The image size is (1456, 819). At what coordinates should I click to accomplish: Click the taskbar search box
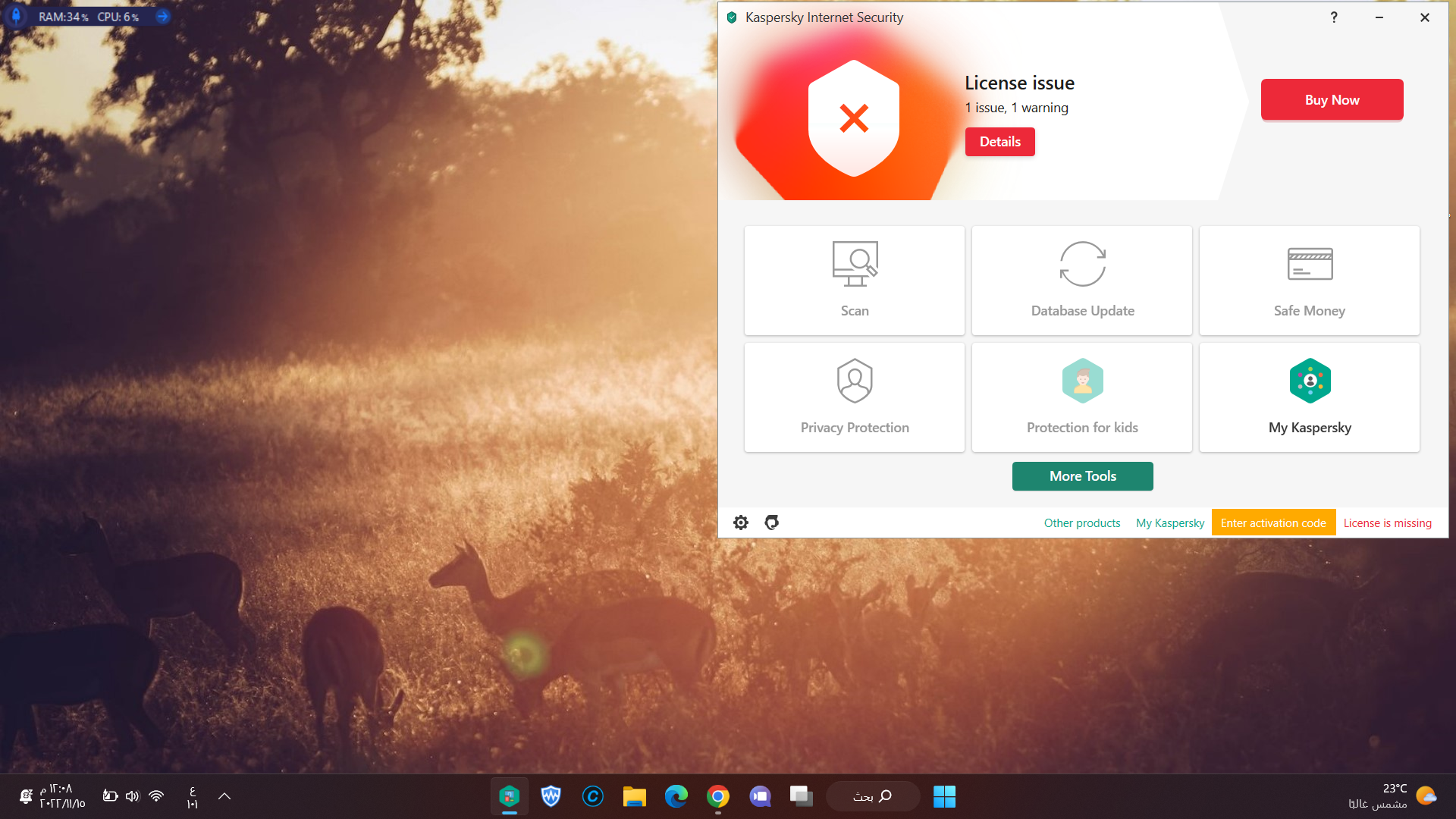[x=873, y=796]
